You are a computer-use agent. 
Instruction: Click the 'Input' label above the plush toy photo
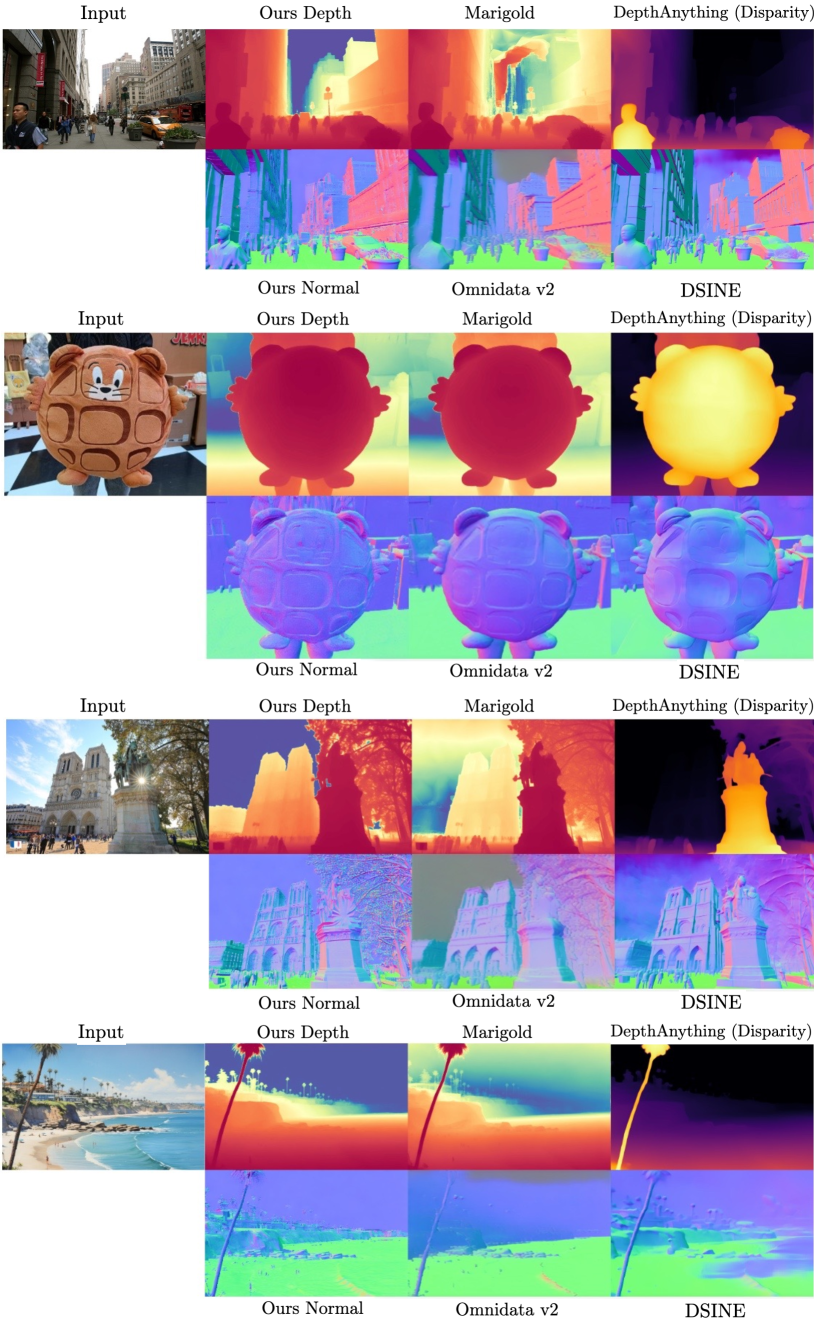pyautogui.click(x=101, y=319)
